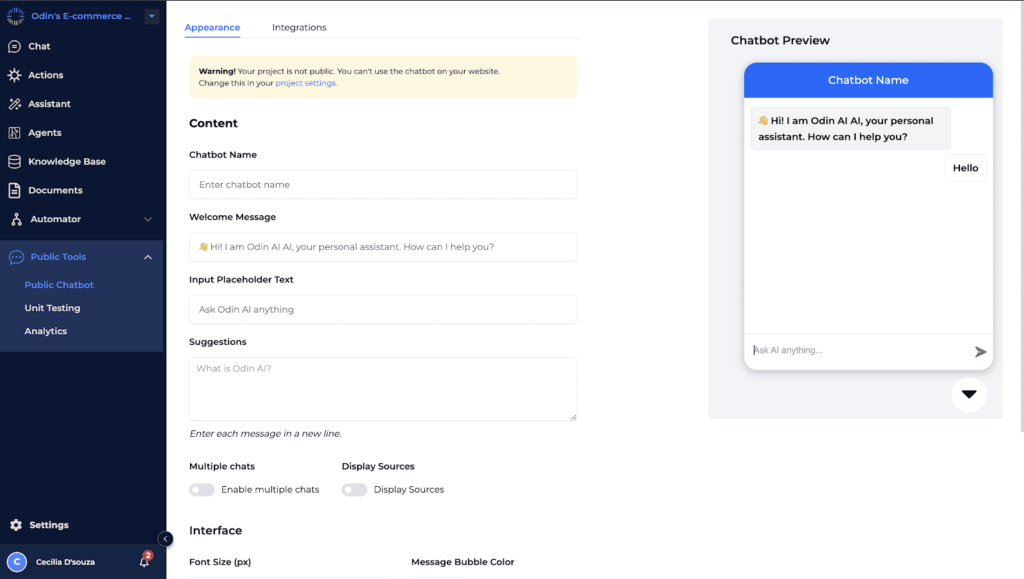
Task: Turn on Display Sources
Action: pyautogui.click(x=354, y=489)
